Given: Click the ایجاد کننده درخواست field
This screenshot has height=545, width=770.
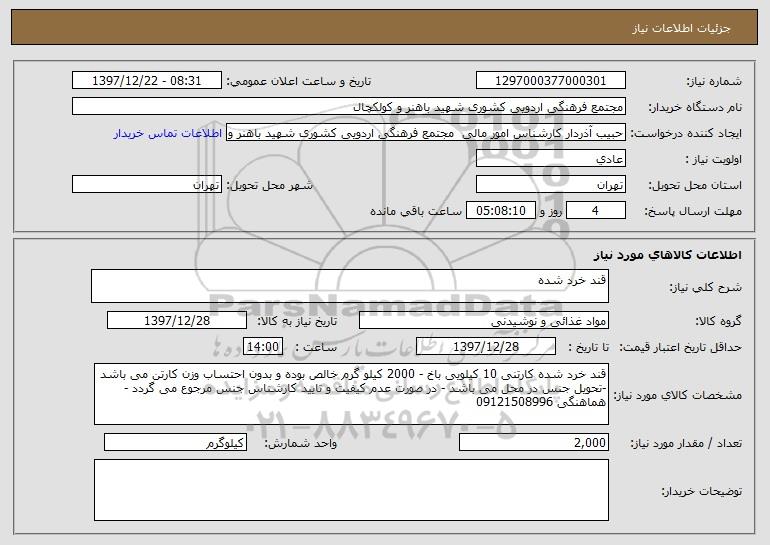Looking at the screenshot, I should click(x=426, y=133).
